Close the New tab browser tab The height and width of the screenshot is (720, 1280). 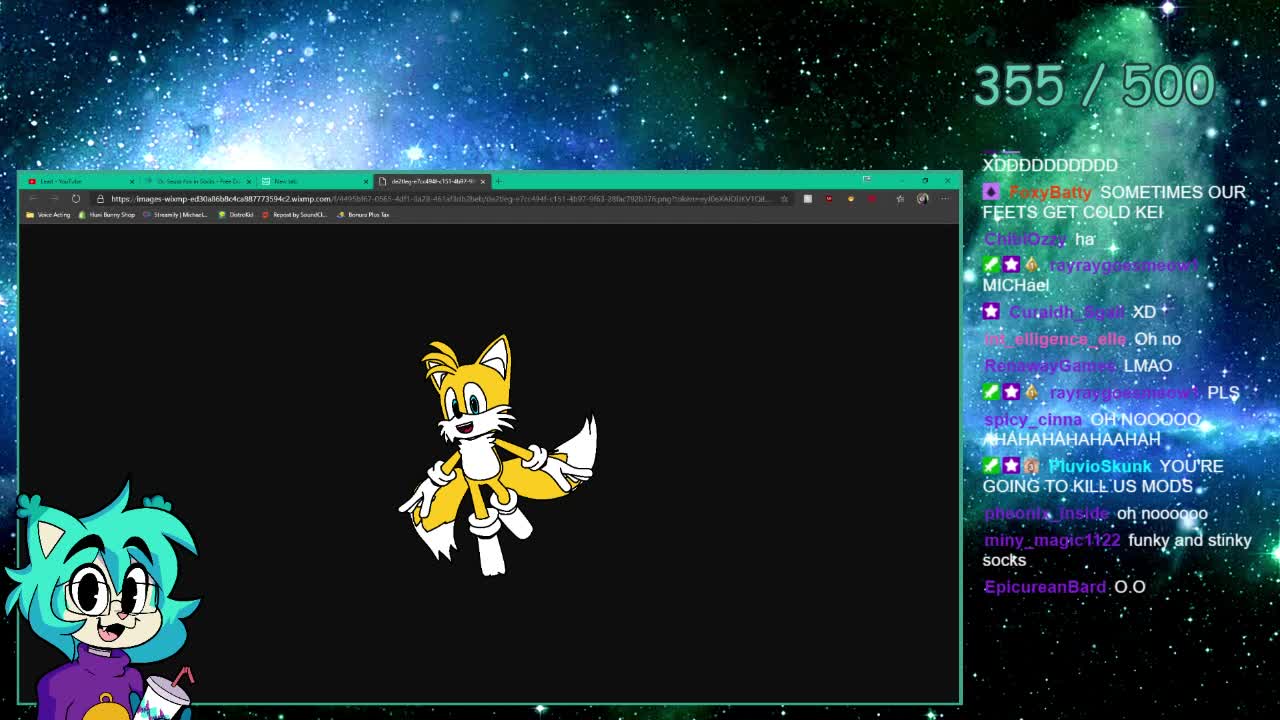[365, 181]
